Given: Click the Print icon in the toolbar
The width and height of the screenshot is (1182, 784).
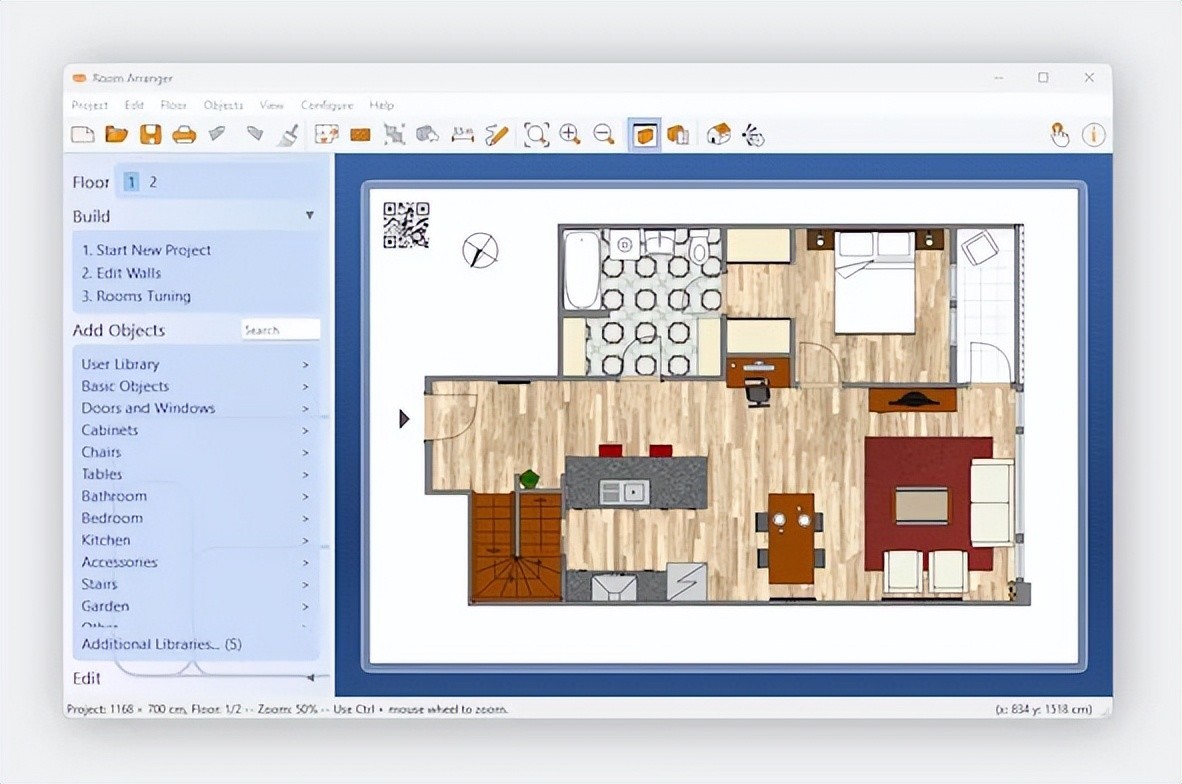Looking at the screenshot, I should coord(184,135).
